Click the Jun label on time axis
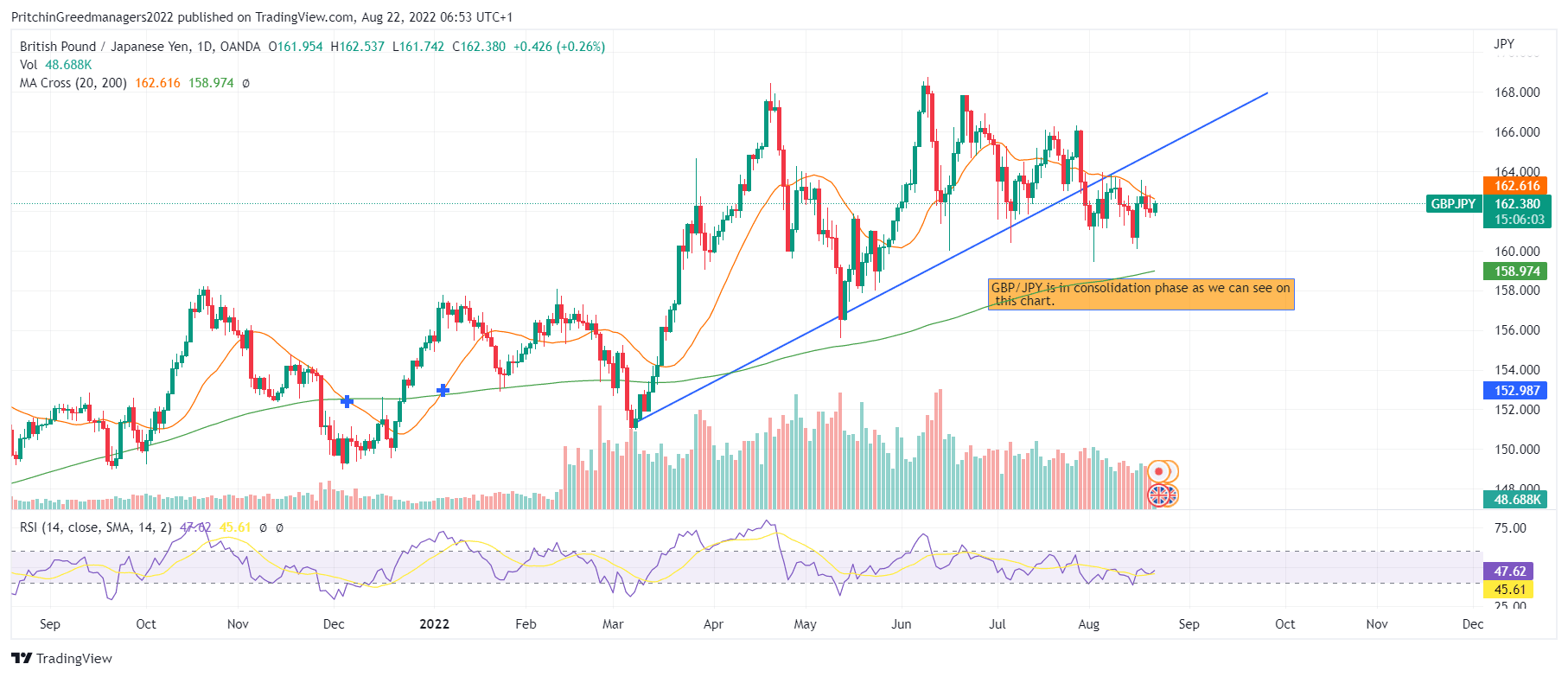Viewport: 1568px width, 677px height. [902, 624]
